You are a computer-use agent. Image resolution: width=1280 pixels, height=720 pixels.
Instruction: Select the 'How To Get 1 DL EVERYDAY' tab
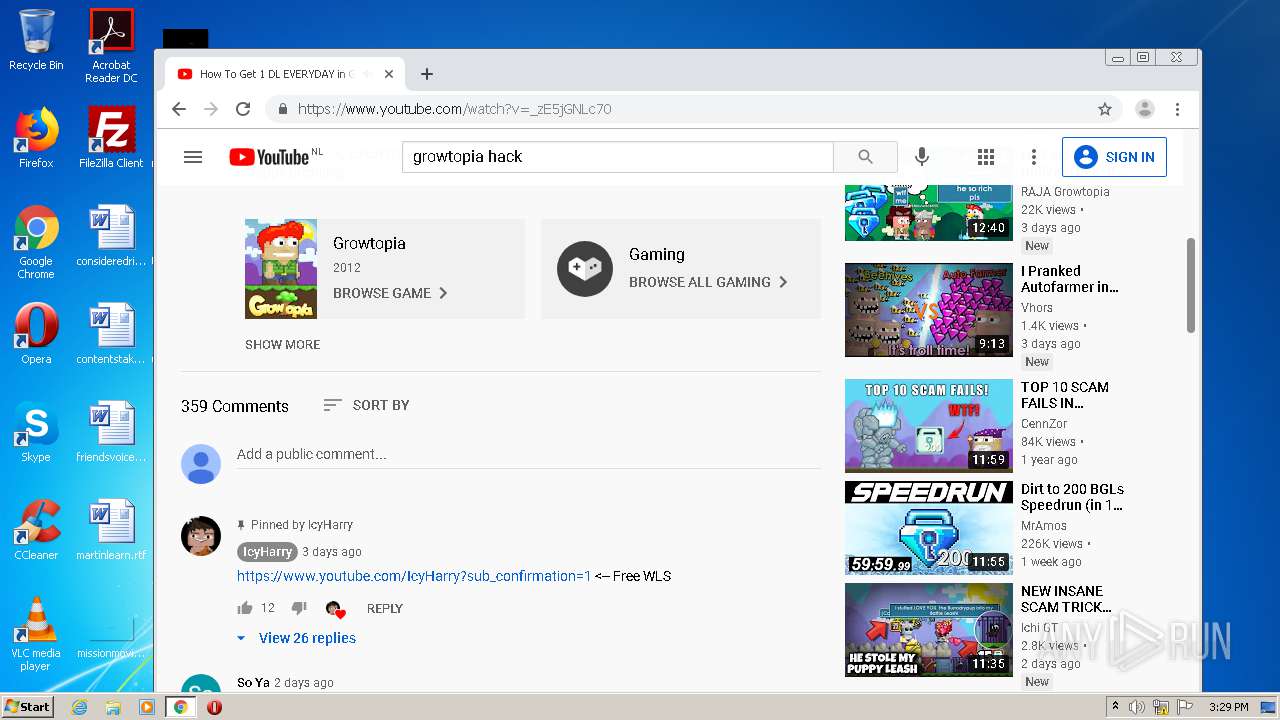[x=285, y=74]
